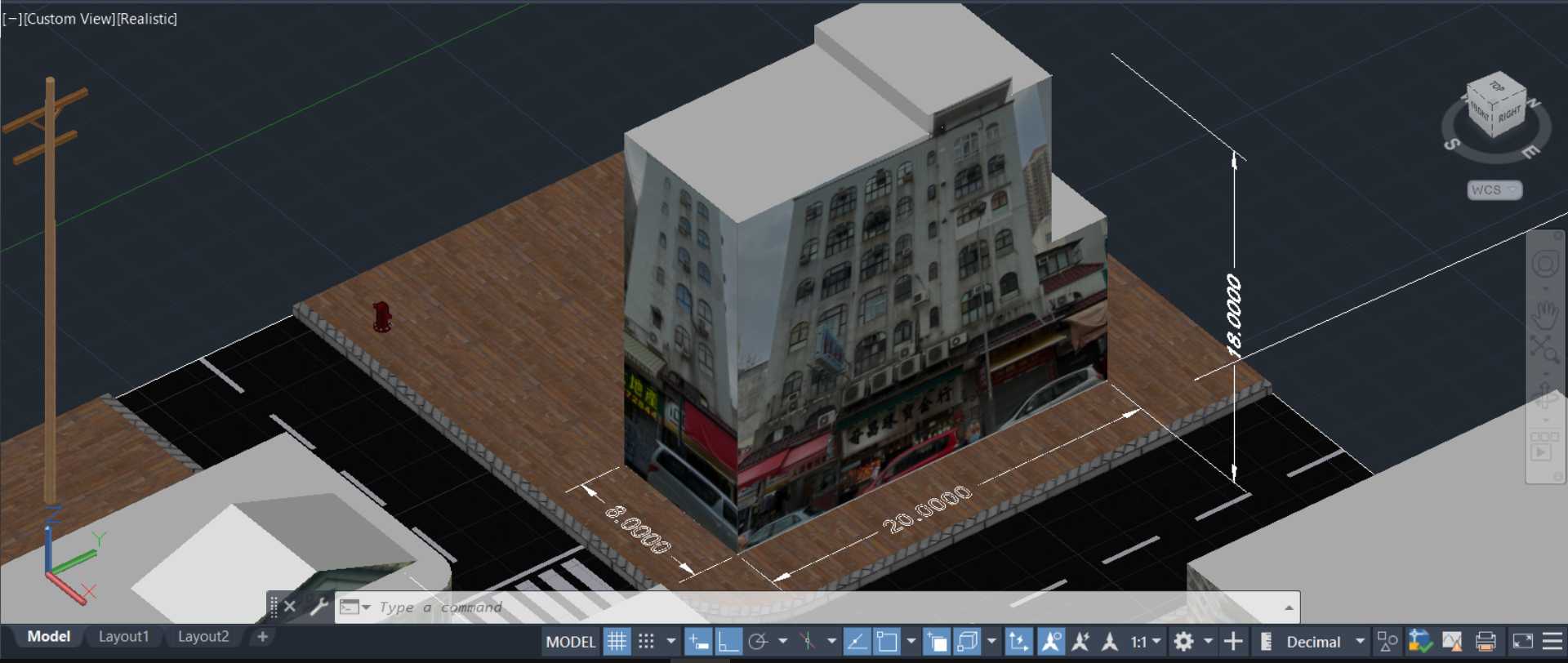Switch to the Layout2 tab

203,636
